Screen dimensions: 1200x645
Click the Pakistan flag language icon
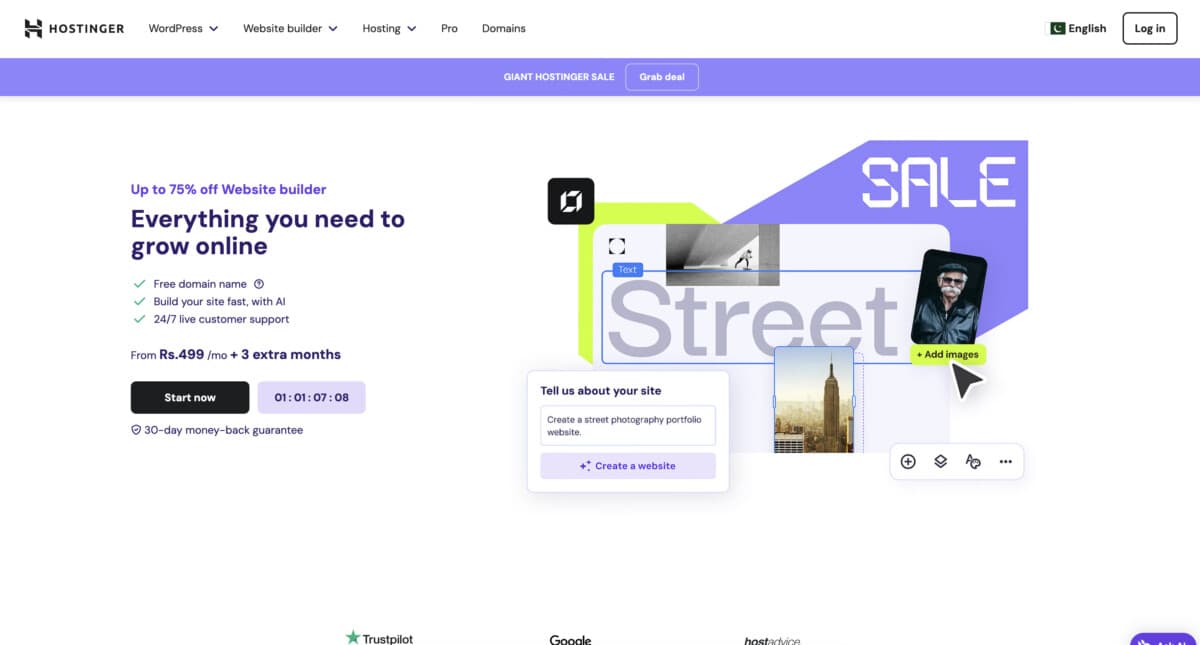[1056, 28]
